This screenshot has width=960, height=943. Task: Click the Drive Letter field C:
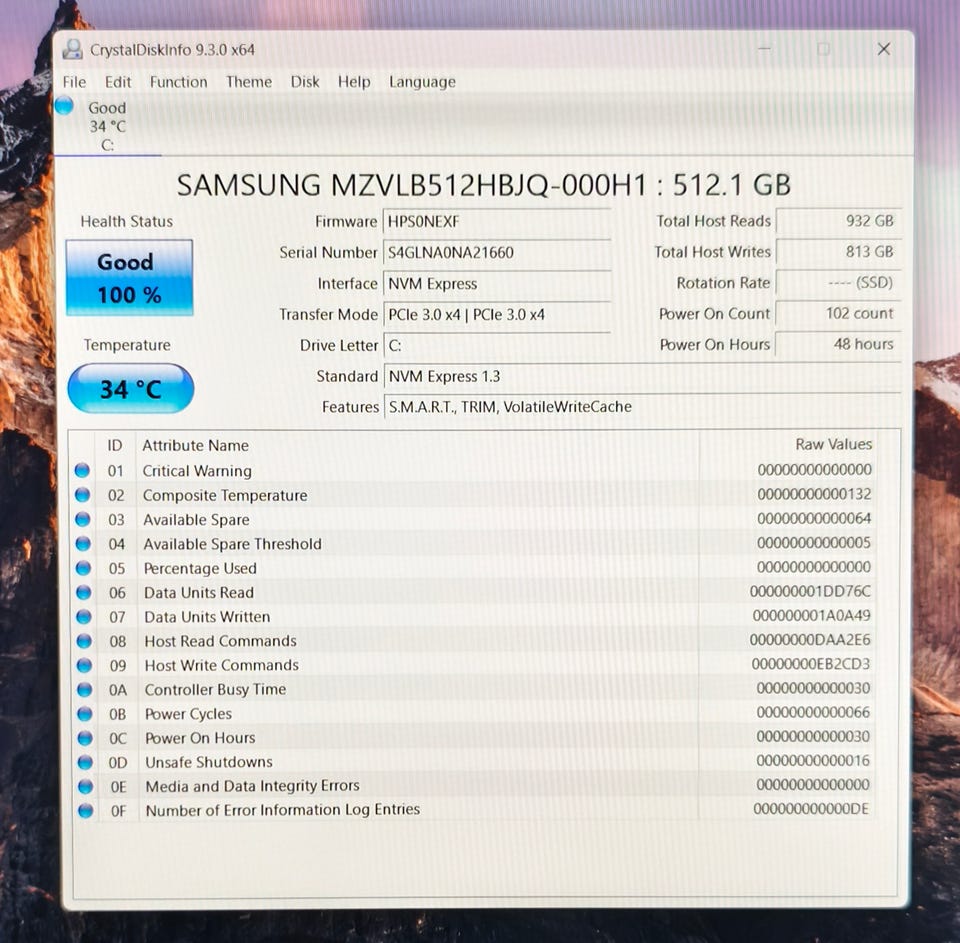click(x=497, y=345)
